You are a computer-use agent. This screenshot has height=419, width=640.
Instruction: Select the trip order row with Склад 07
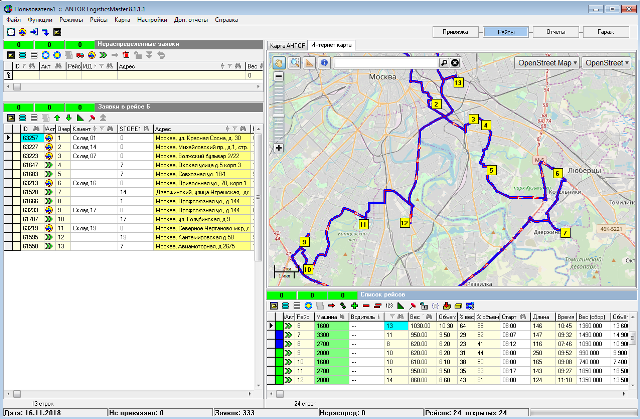coord(129,156)
